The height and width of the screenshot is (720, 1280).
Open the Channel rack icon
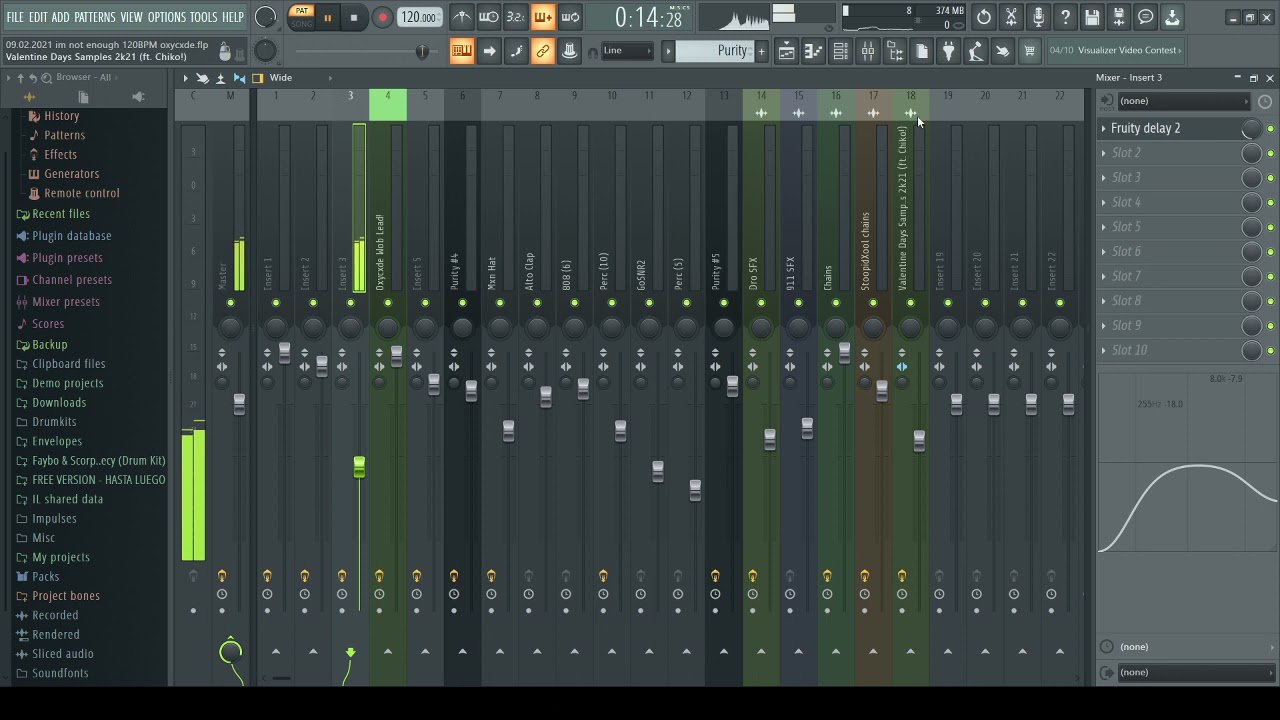pyautogui.click(x=841, y=51)
